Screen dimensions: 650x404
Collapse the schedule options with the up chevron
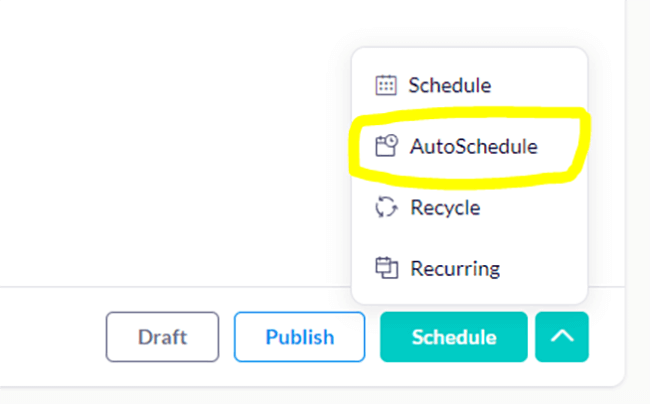(x=562, y=337)
